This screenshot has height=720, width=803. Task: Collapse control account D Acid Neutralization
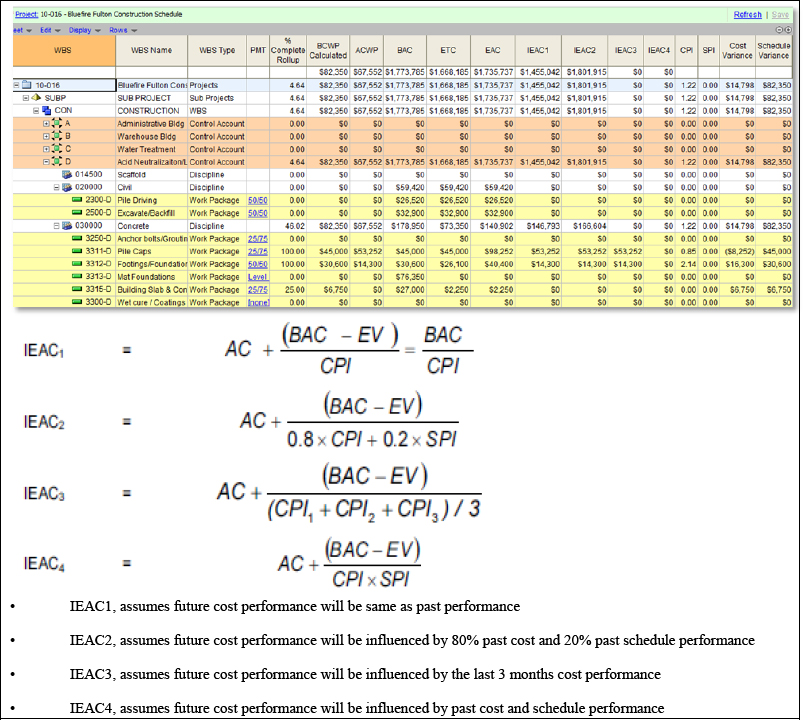(46, 162)
